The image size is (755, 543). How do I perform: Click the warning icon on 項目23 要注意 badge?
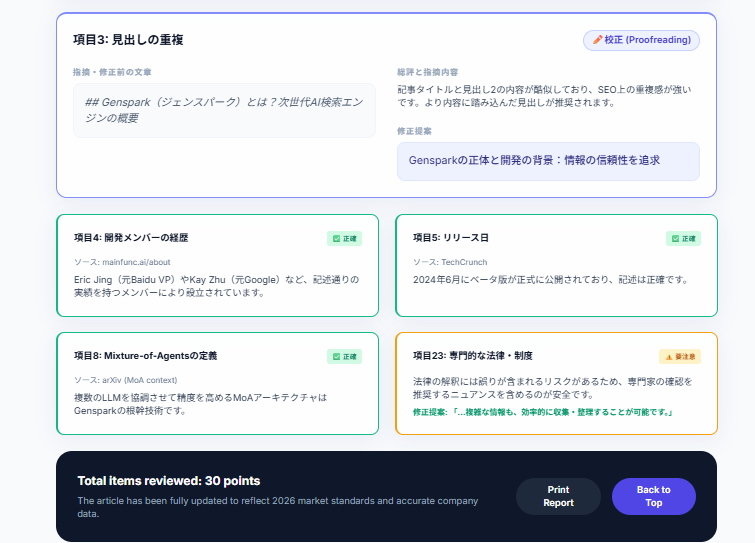[x=669, y=357]
